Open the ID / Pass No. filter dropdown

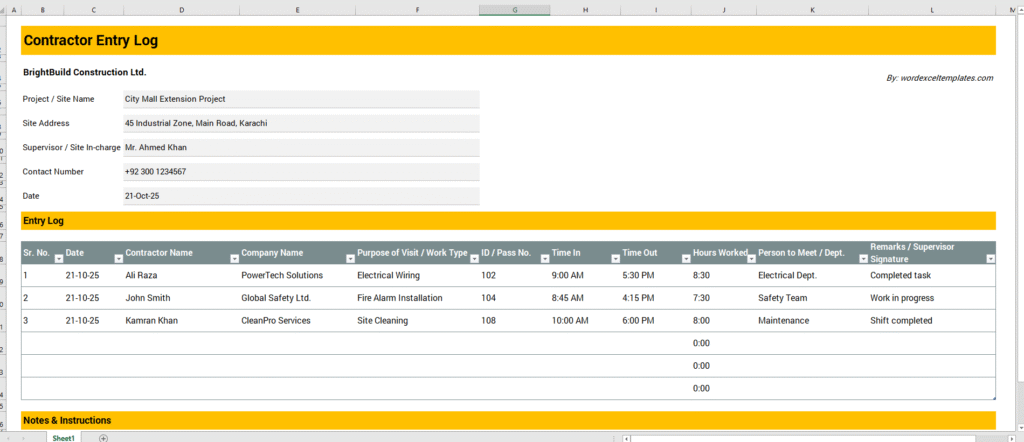click(544, 259)
